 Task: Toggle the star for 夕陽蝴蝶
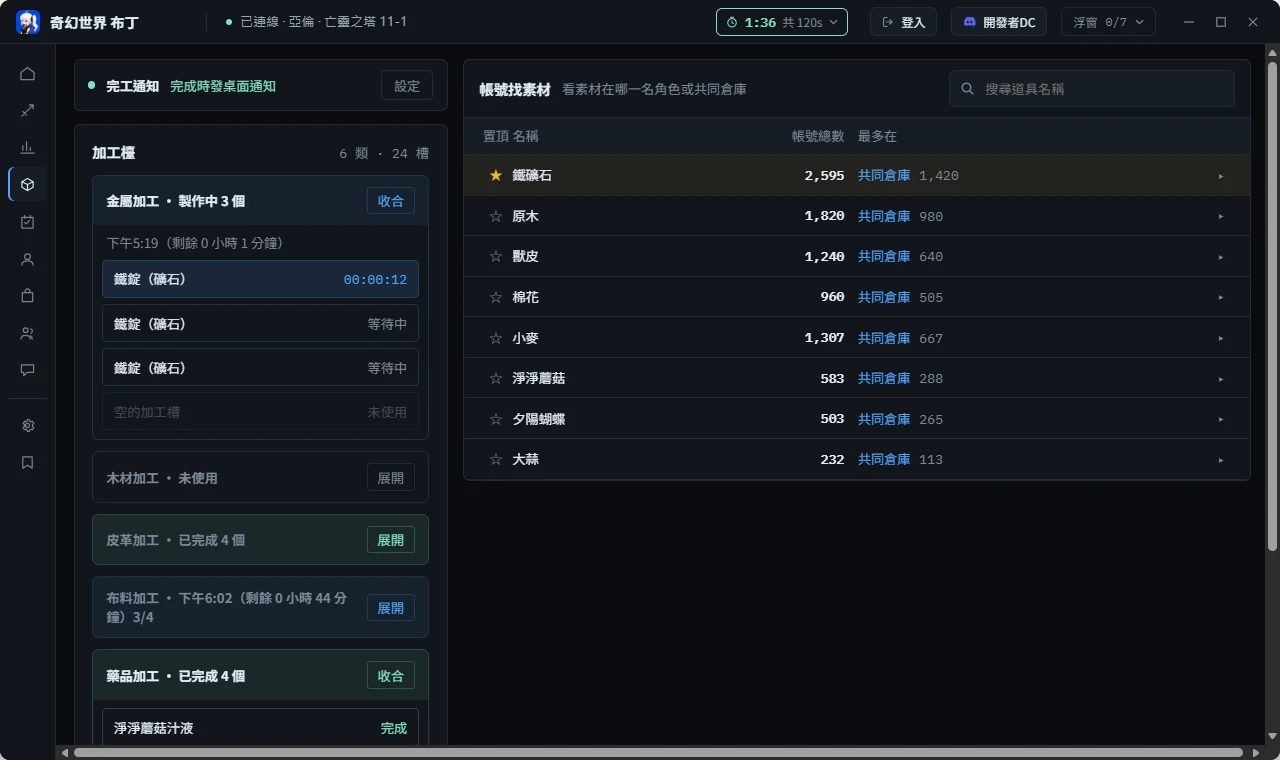click(x=495, y=420)
